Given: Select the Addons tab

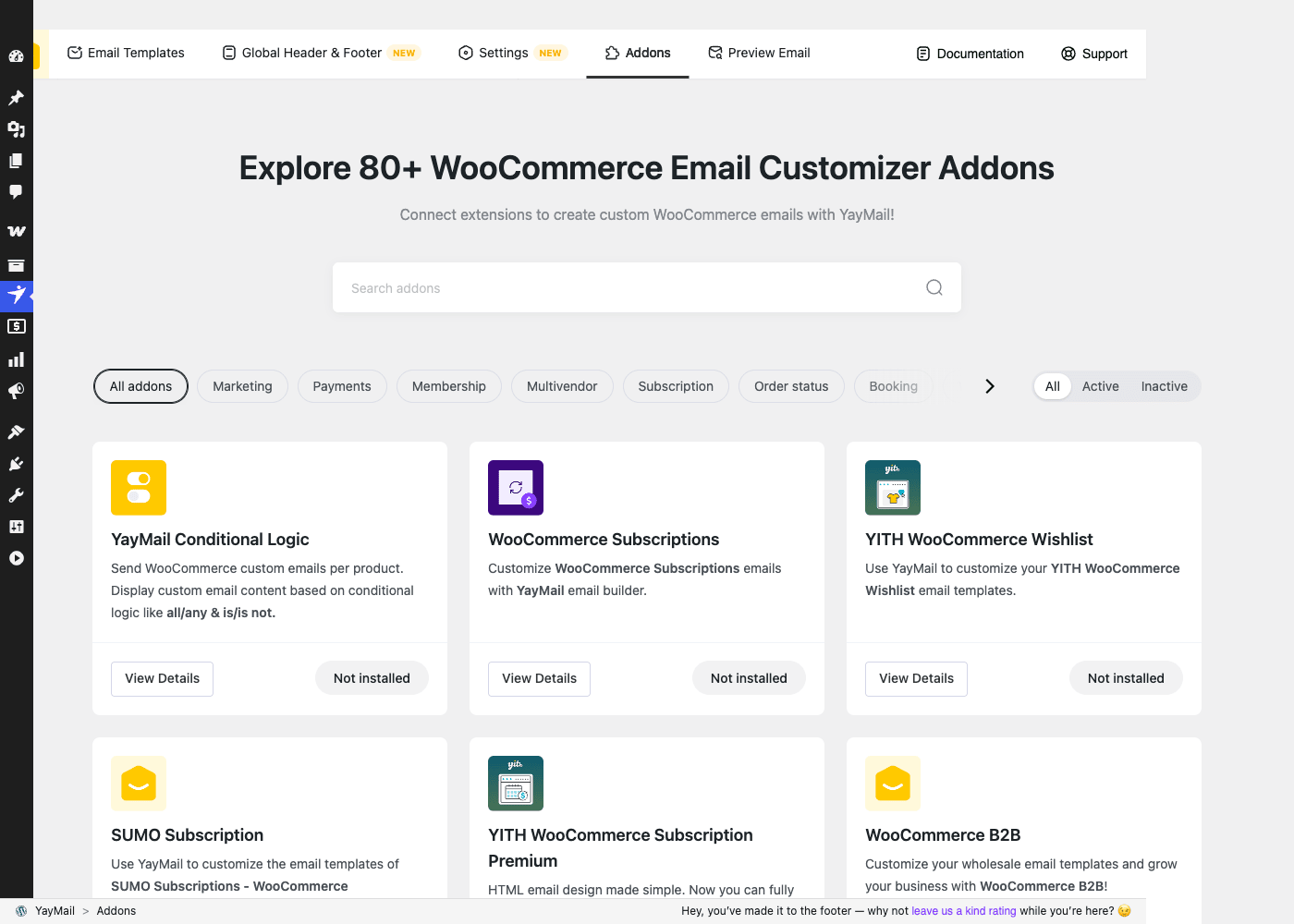Looking at the screenshot, I should point(638,53).
